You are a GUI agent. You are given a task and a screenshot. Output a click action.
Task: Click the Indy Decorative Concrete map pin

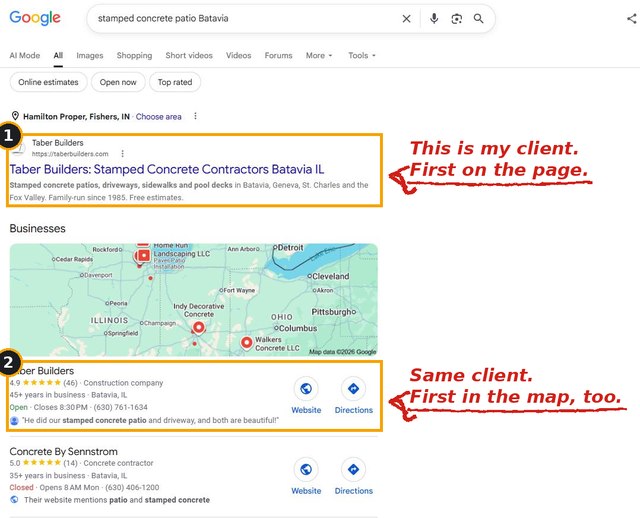[x=199, y=328]
